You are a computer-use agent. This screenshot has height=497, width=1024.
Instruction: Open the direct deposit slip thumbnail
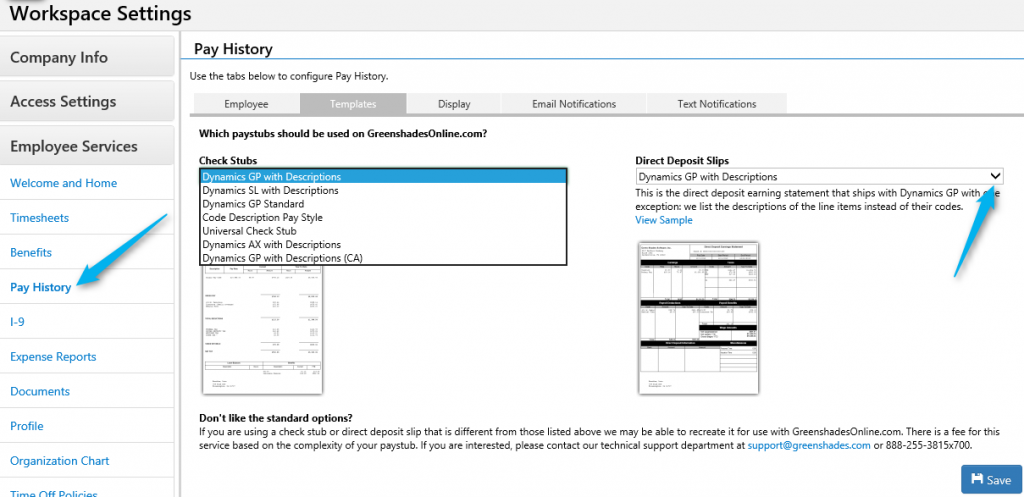[x=698, y=317]
